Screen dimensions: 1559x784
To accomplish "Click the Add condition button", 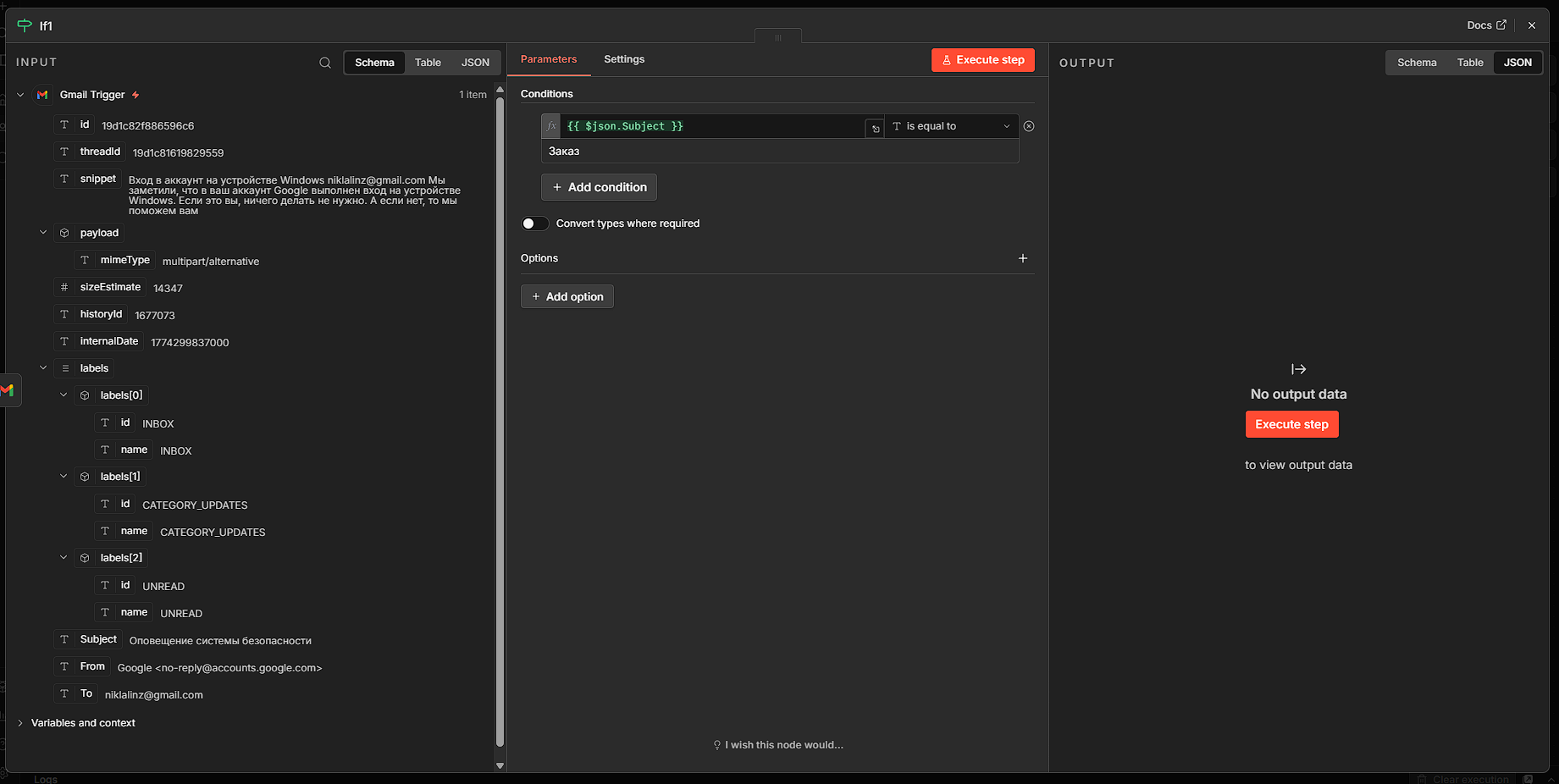I will [599, 187].
